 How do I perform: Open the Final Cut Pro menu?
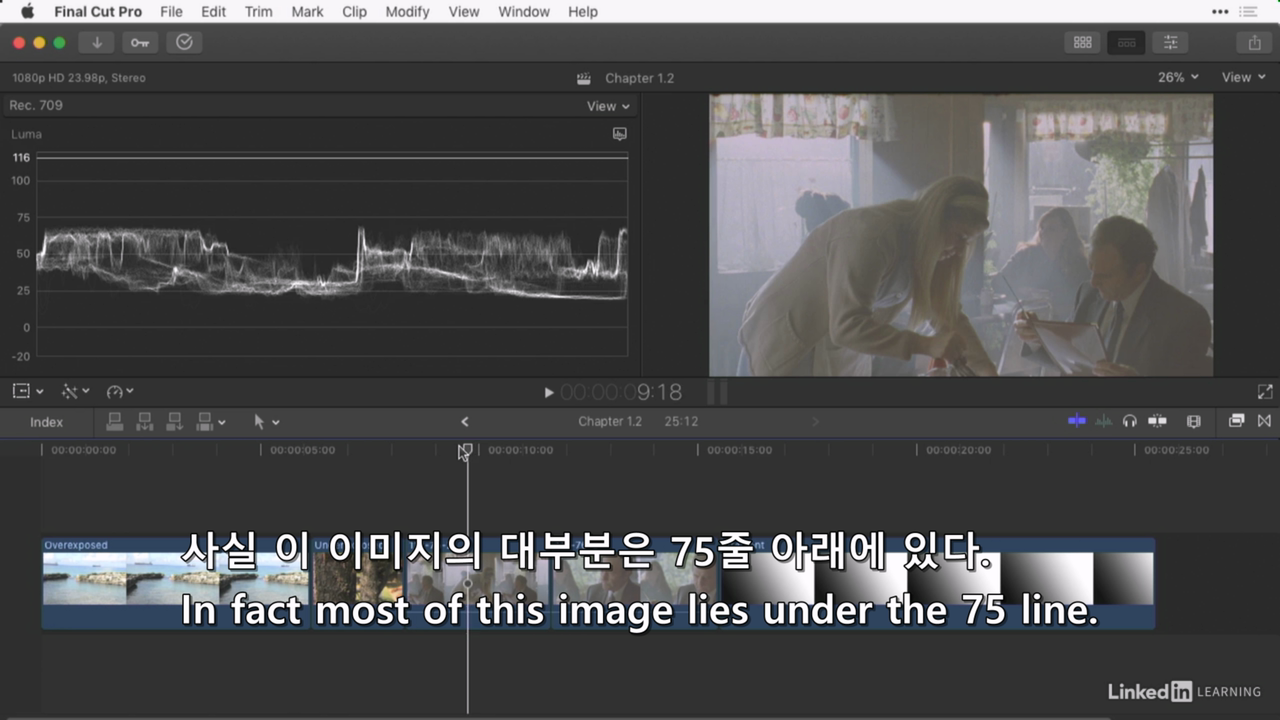(98, 12)
